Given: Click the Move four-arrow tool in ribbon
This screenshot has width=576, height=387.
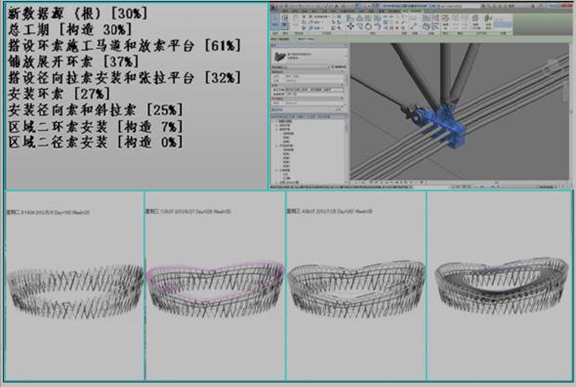Looking at the screenshot, I should (351, 26).
